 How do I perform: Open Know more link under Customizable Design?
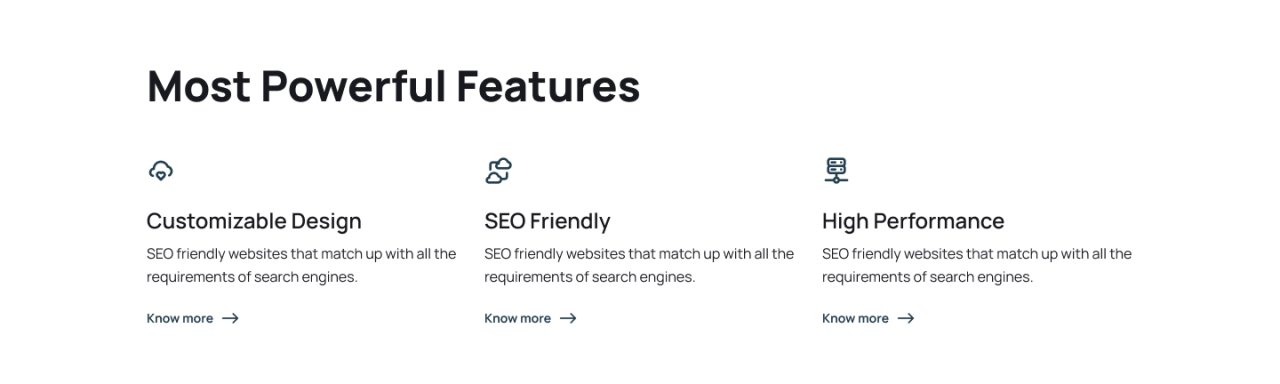(193, 318)
